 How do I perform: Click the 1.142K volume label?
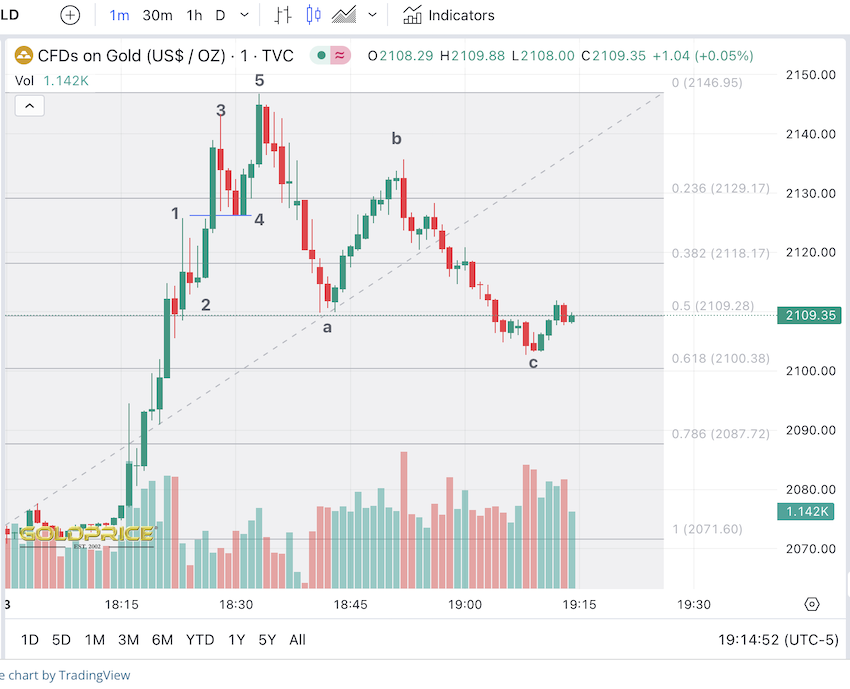[x=804, y=511]
